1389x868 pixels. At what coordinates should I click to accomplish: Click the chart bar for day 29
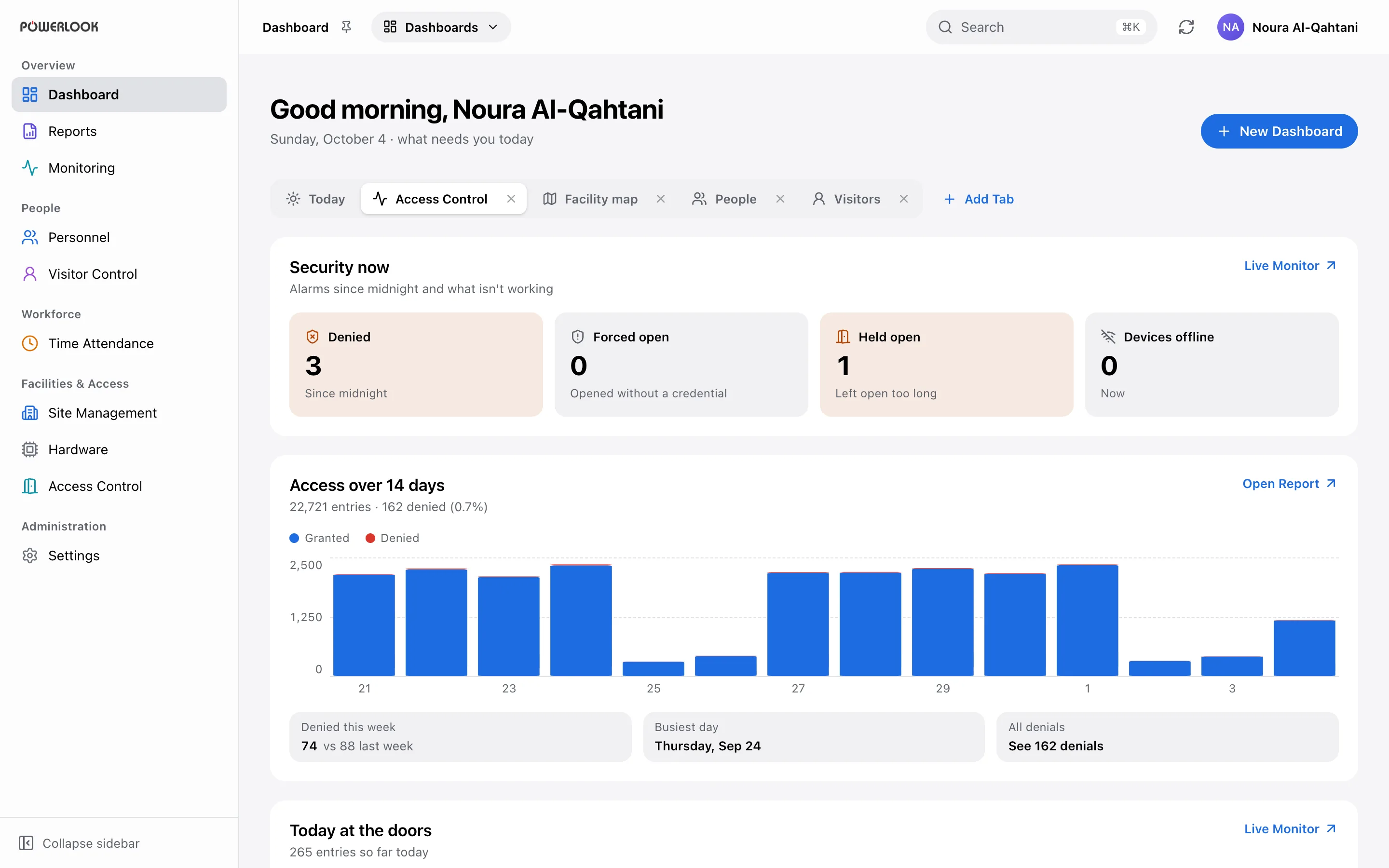pos(942,622)
